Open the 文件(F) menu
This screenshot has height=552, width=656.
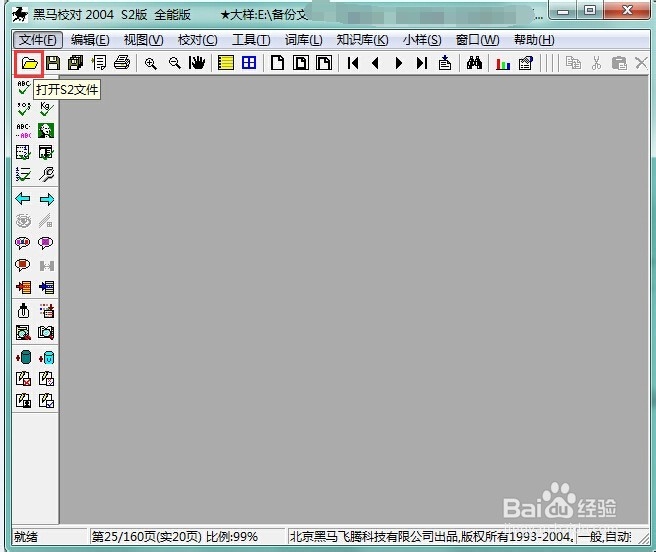pos(38,40)
